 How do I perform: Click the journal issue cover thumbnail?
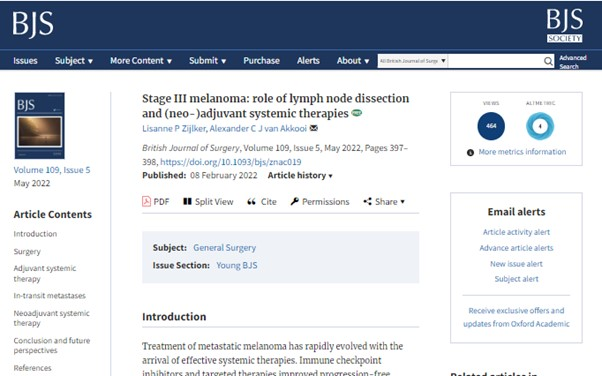point(40,126)
